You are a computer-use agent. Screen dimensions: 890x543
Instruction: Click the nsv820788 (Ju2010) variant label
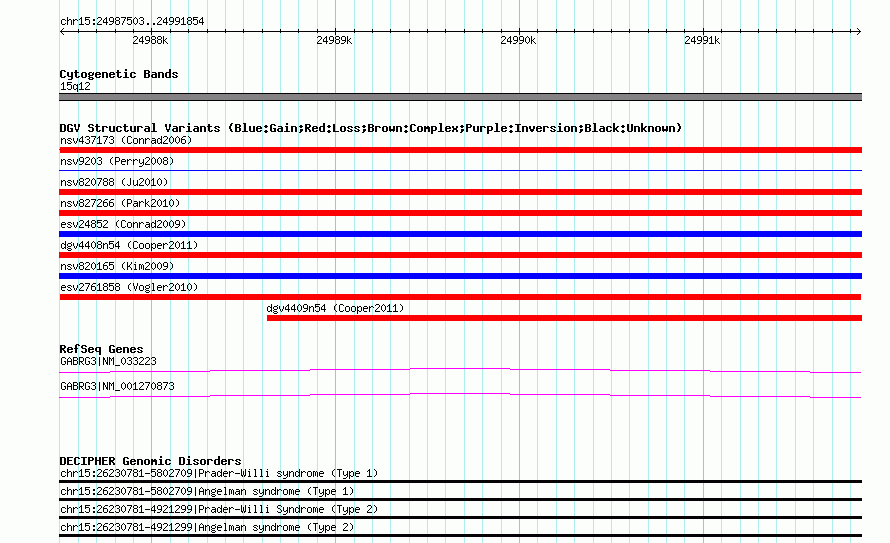point(114,182)
